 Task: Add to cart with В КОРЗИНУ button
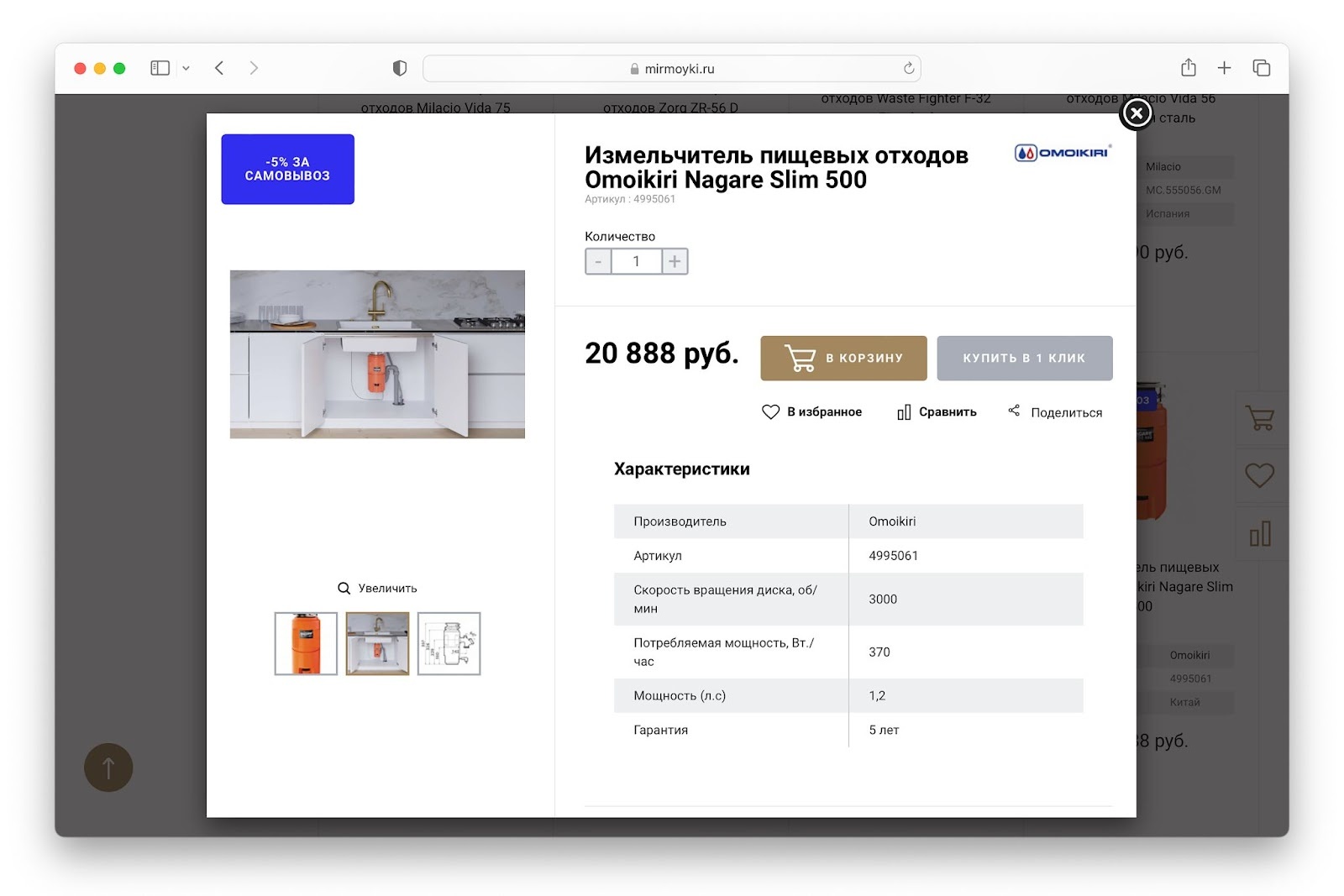843,358
